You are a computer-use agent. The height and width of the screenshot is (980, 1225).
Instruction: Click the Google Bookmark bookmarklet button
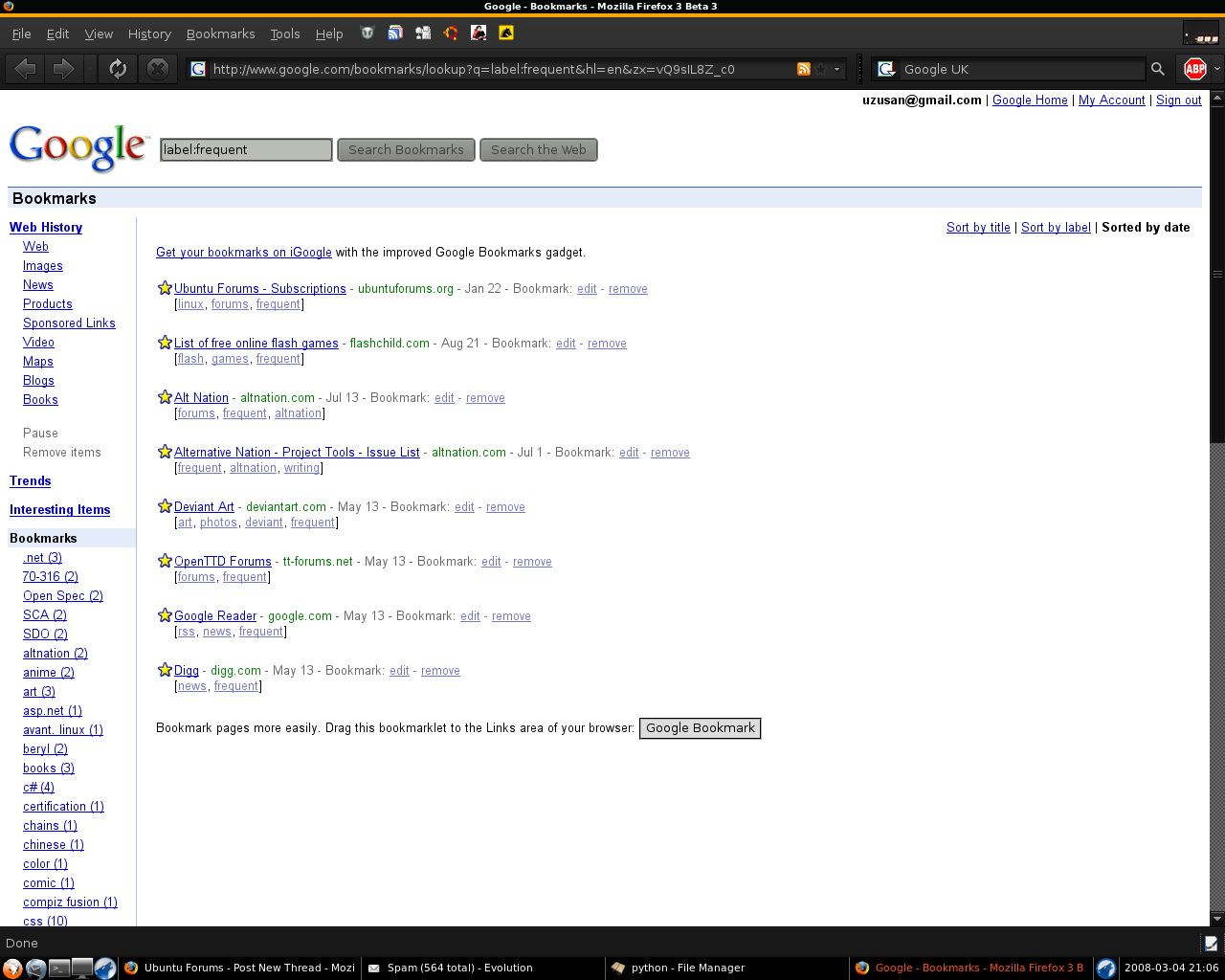pos(701,728)
